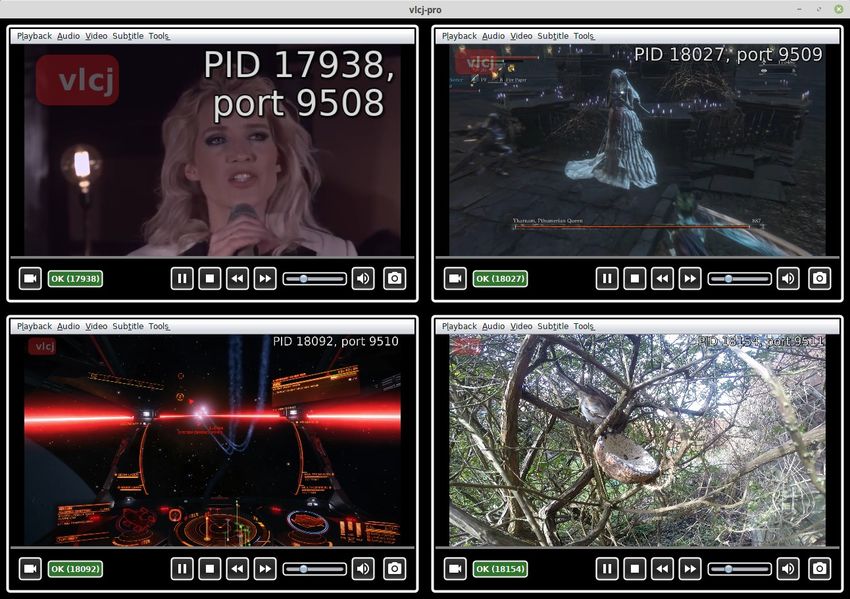Mute audio in the PID 18027 player
This screenshot has width=850, height=599.
(x=788, y=279)
